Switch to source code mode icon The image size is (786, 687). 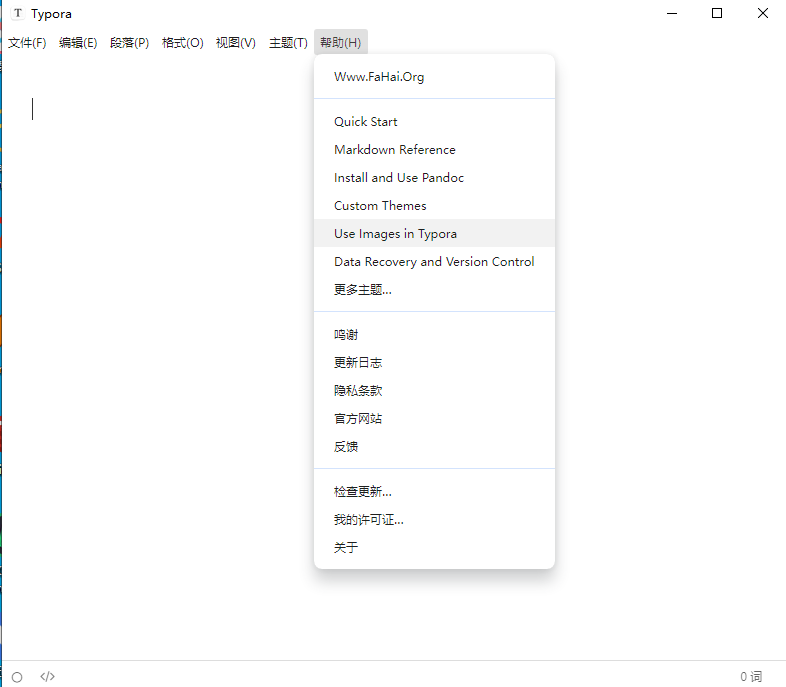[x=47, y=677]
